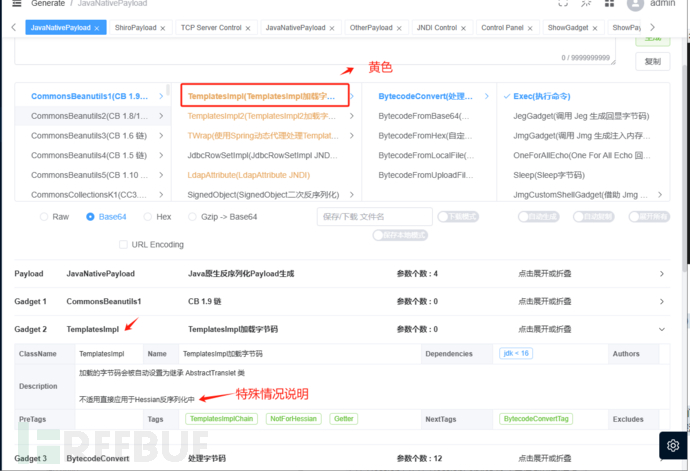
Task: Click Generate in the breadcrumb
Action: pos(48,4)
